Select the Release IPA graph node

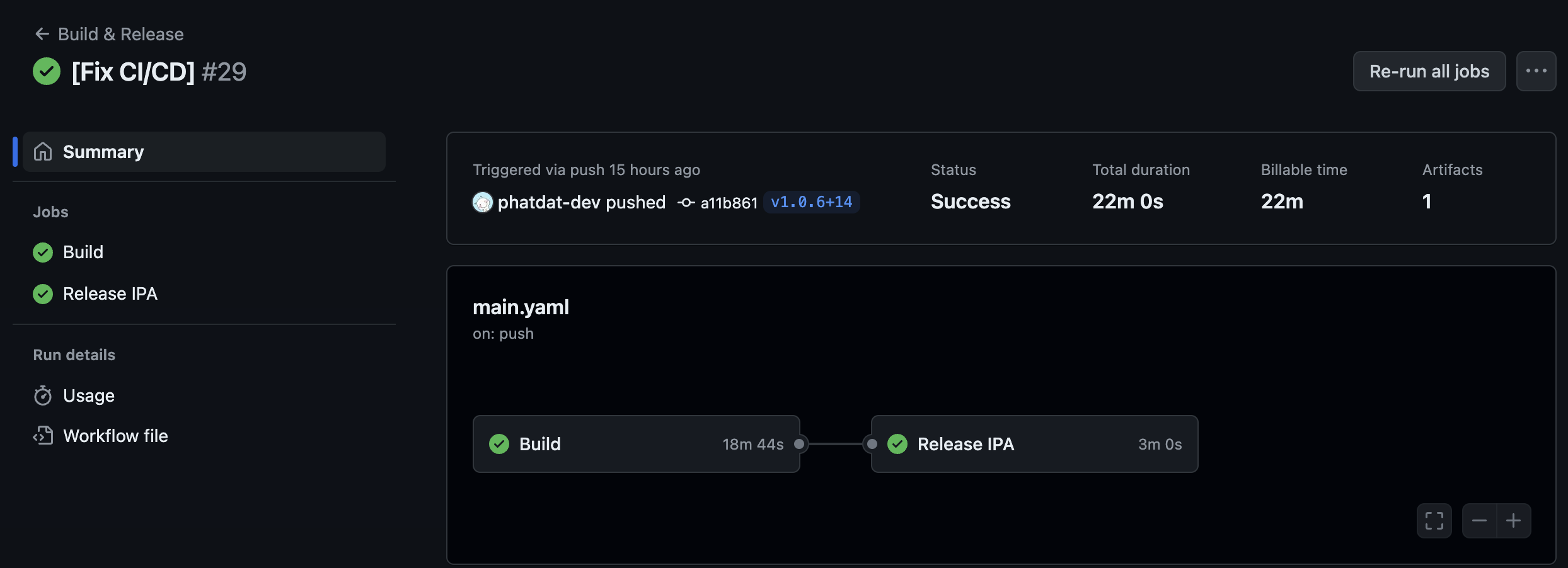point(1035,444)
